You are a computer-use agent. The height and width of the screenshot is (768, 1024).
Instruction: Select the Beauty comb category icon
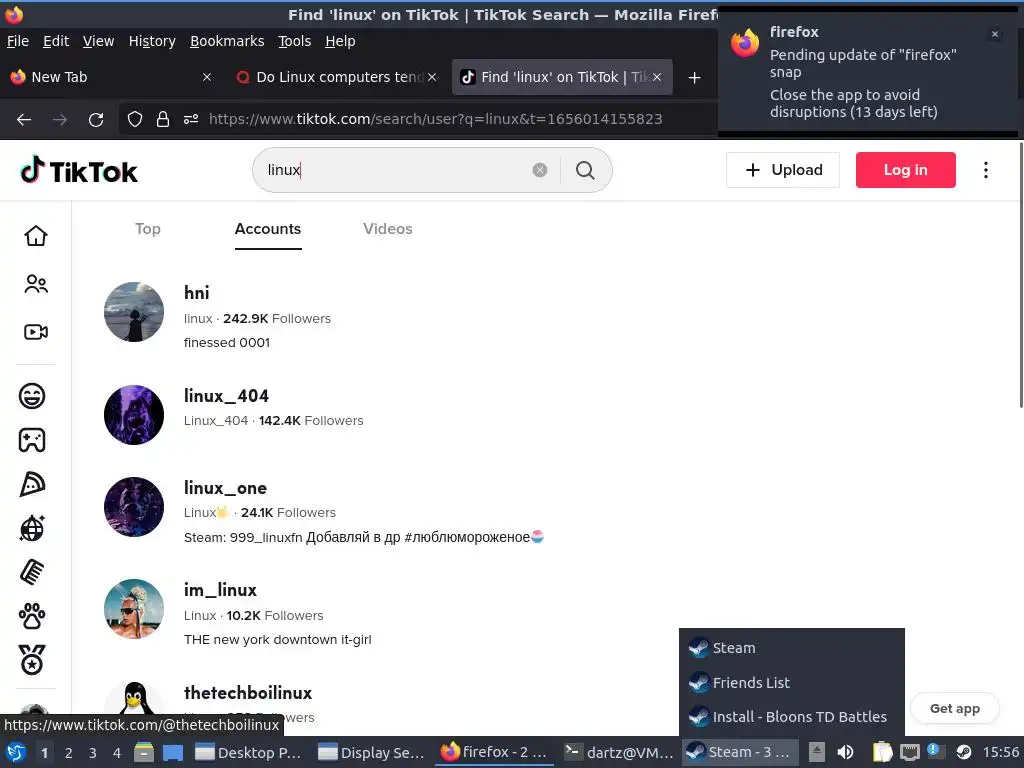32,572
